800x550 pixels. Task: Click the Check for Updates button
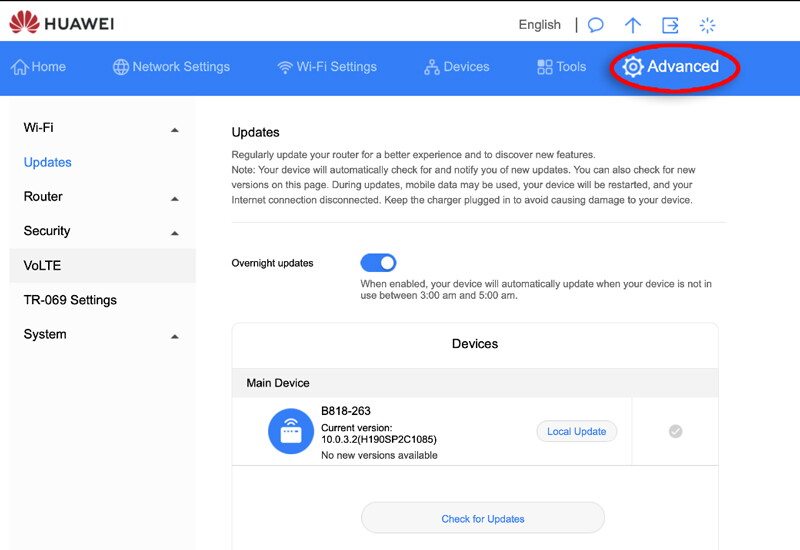[x=483, y=518]
